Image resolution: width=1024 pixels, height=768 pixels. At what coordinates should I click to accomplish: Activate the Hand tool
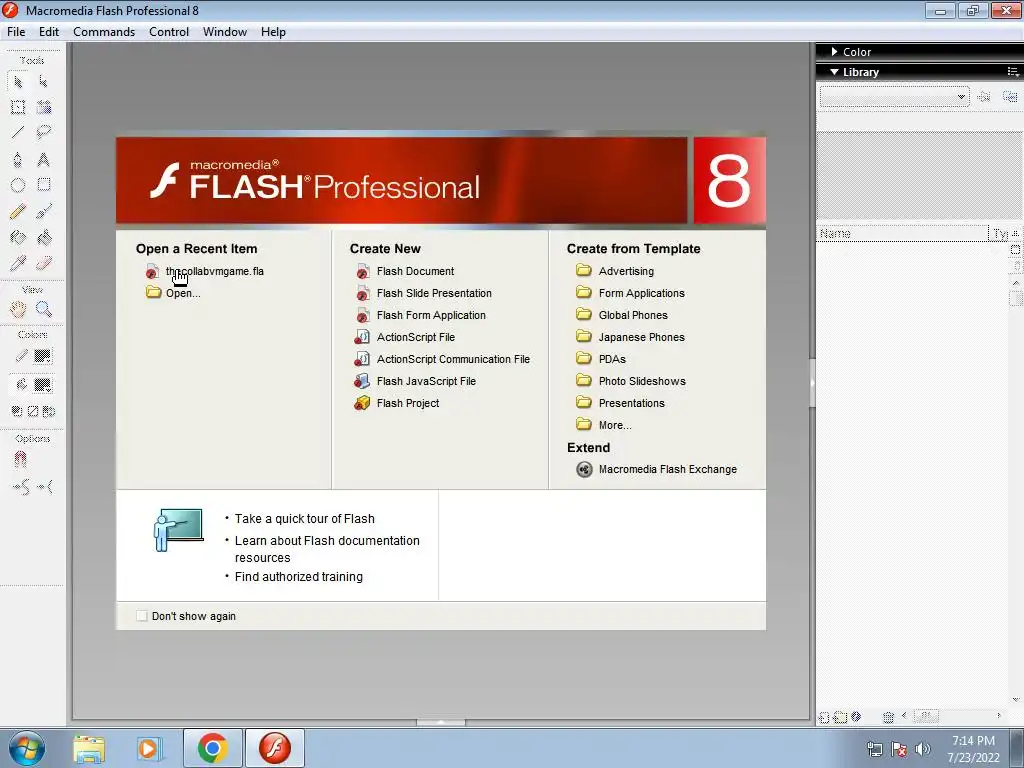point(18,309)
